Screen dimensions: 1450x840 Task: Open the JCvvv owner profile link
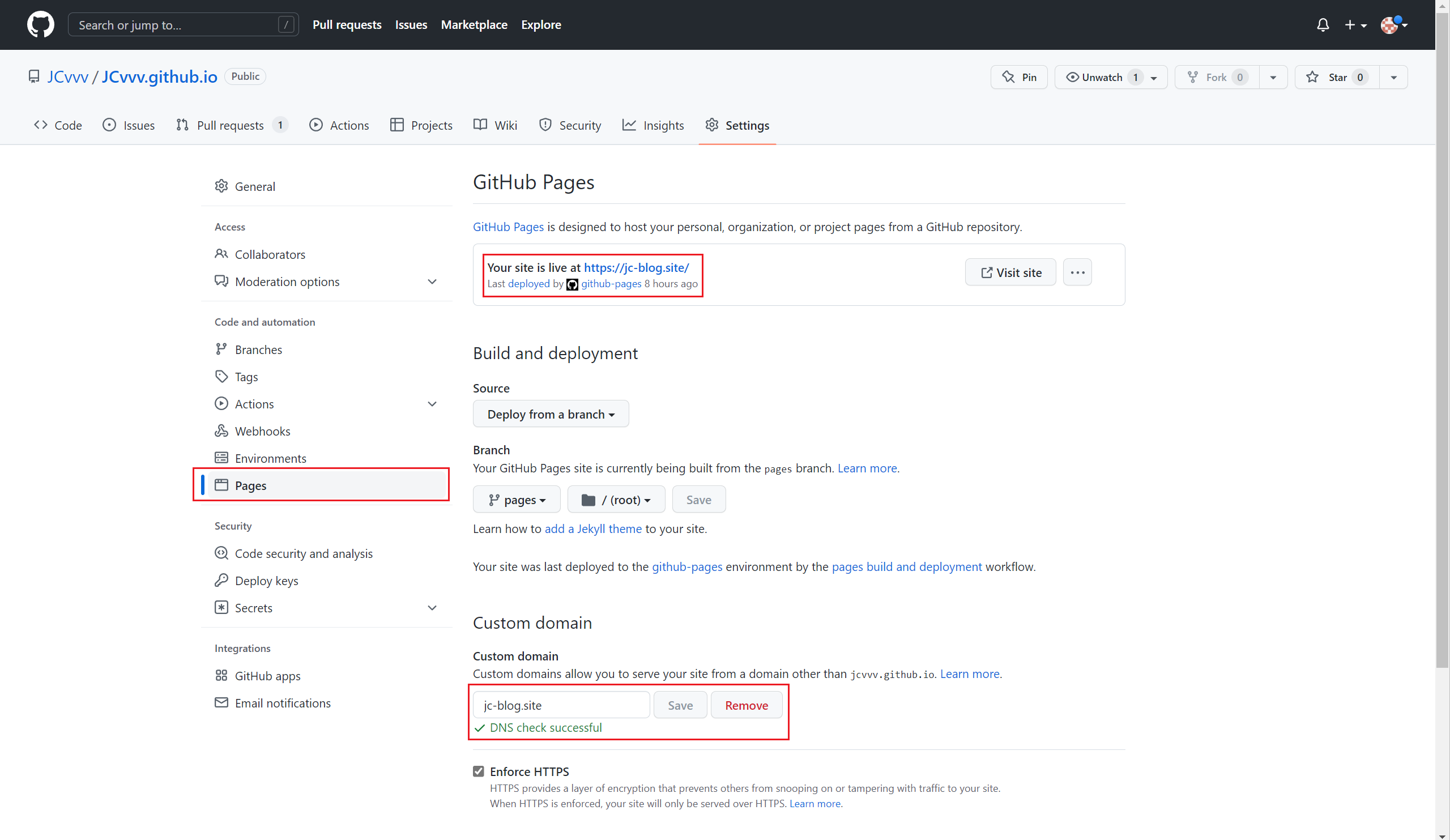coord(67,76)
